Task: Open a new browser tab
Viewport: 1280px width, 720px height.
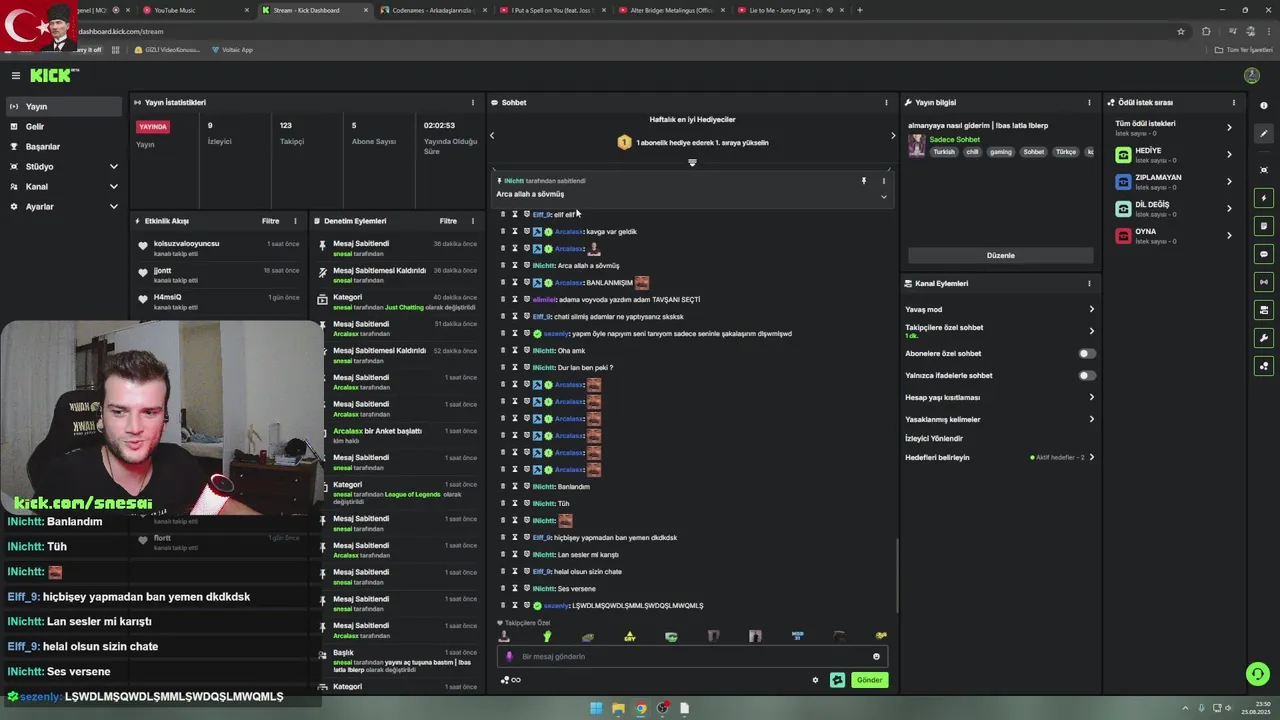Action: click(860, 10)
